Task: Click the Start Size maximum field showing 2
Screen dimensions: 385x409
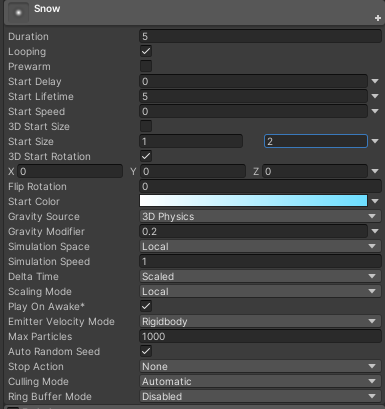Action: point(316,141)
